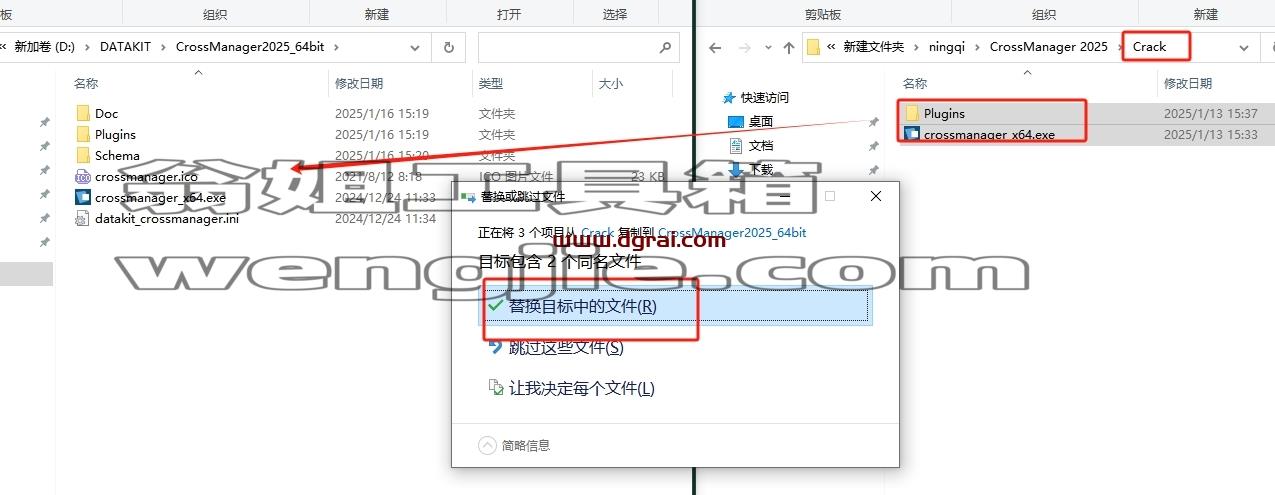Open the CrossManager2025_64bit destination link in dialog
Viewport: 1275px width, 495px height.
pos(732,232)
